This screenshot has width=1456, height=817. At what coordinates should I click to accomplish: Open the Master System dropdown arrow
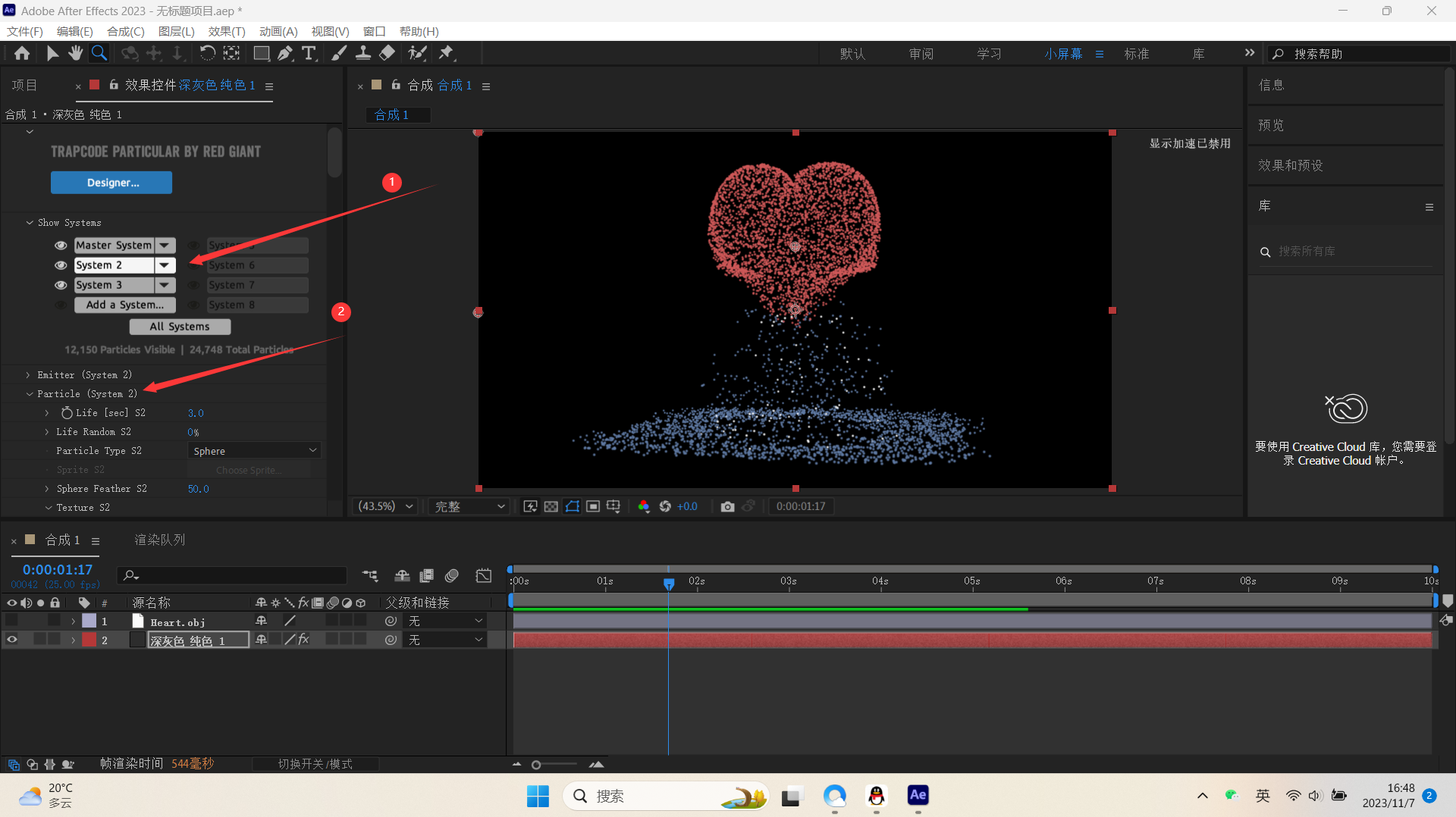pyautogui.click(x=165, y=246)
